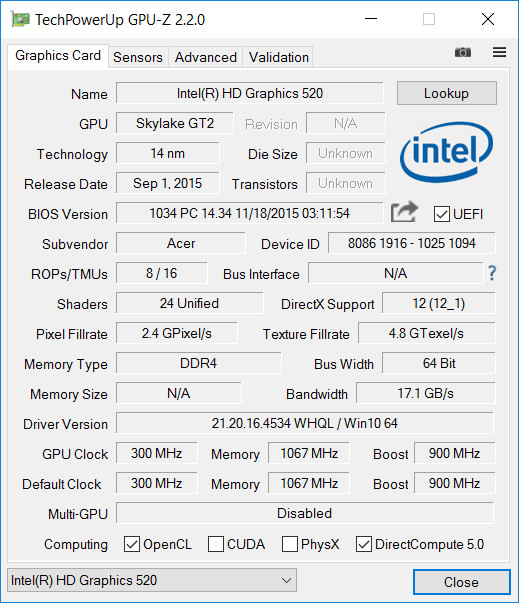Toggle the OpenCL checkbox
Viewport: 519px width, 603px height.
[131, 544]
